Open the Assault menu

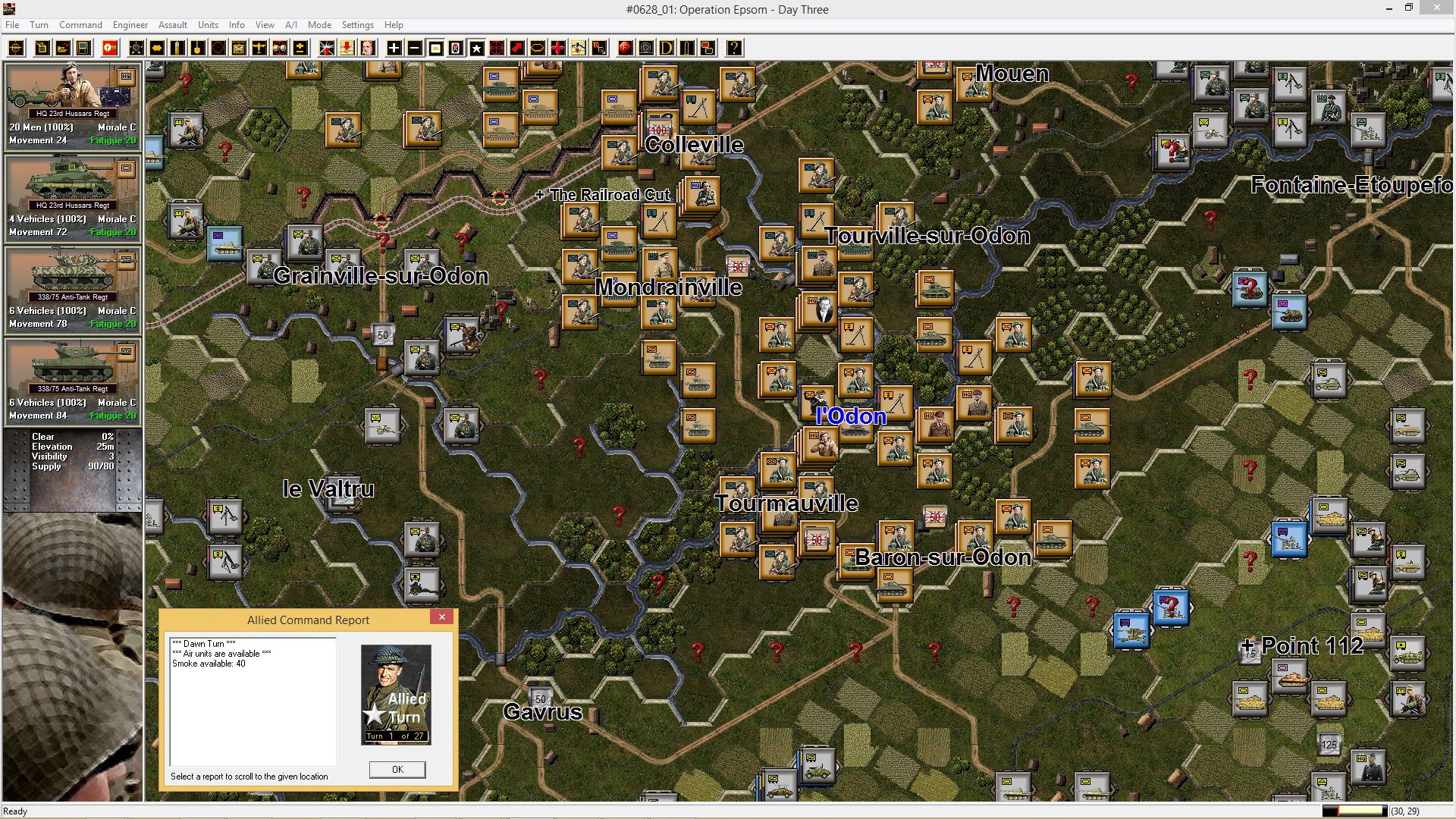click(173, 25)
